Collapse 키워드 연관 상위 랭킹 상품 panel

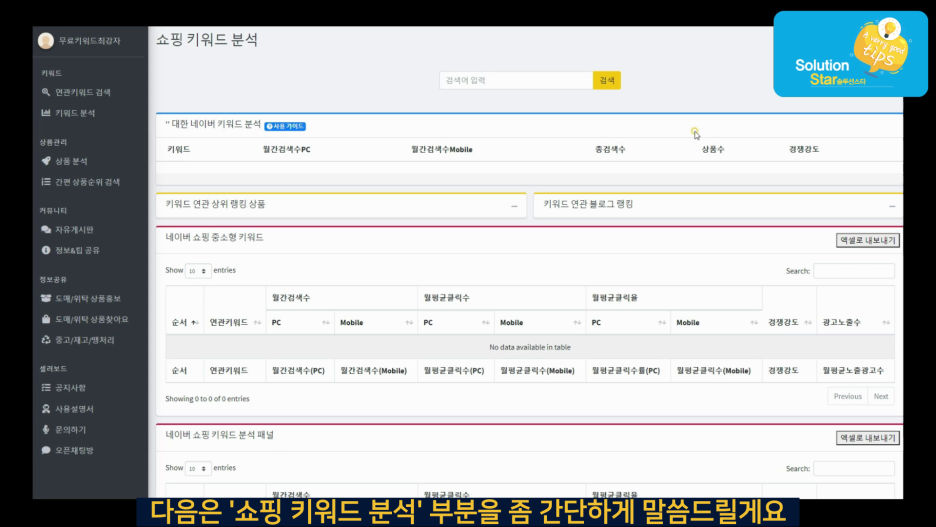(x=514, y=206)
